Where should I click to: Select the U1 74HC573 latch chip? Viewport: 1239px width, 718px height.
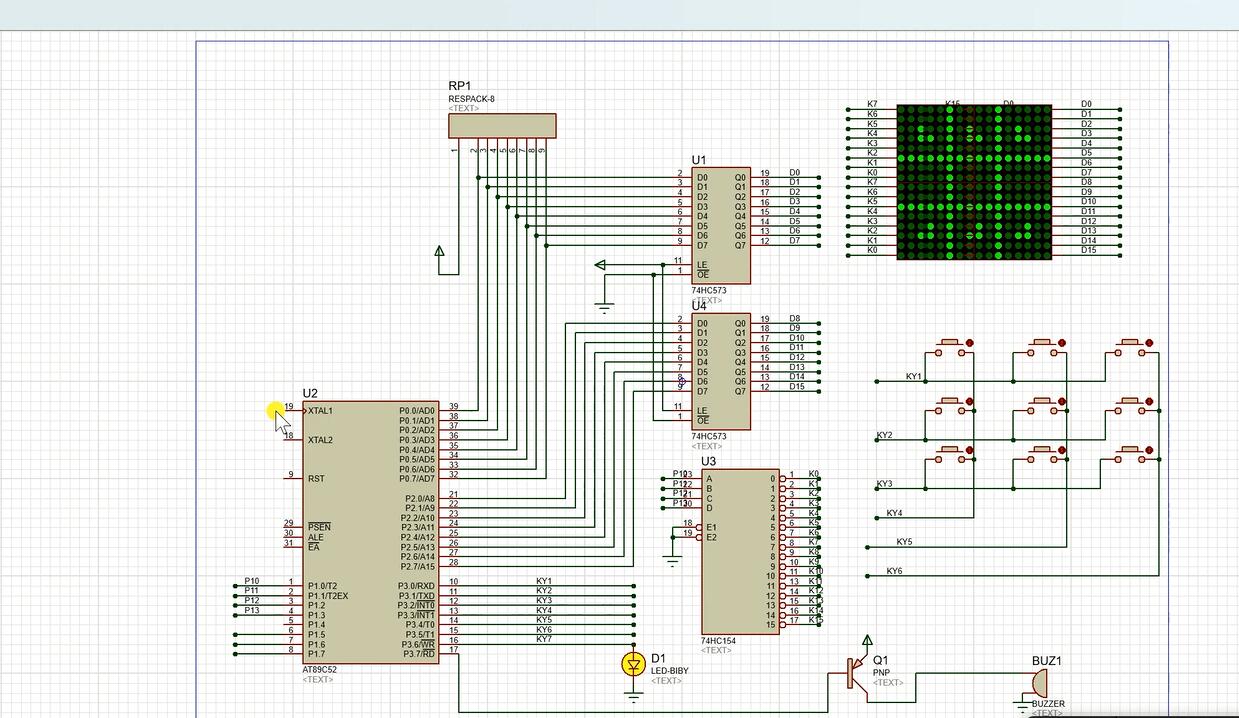[x=720, y=226]
